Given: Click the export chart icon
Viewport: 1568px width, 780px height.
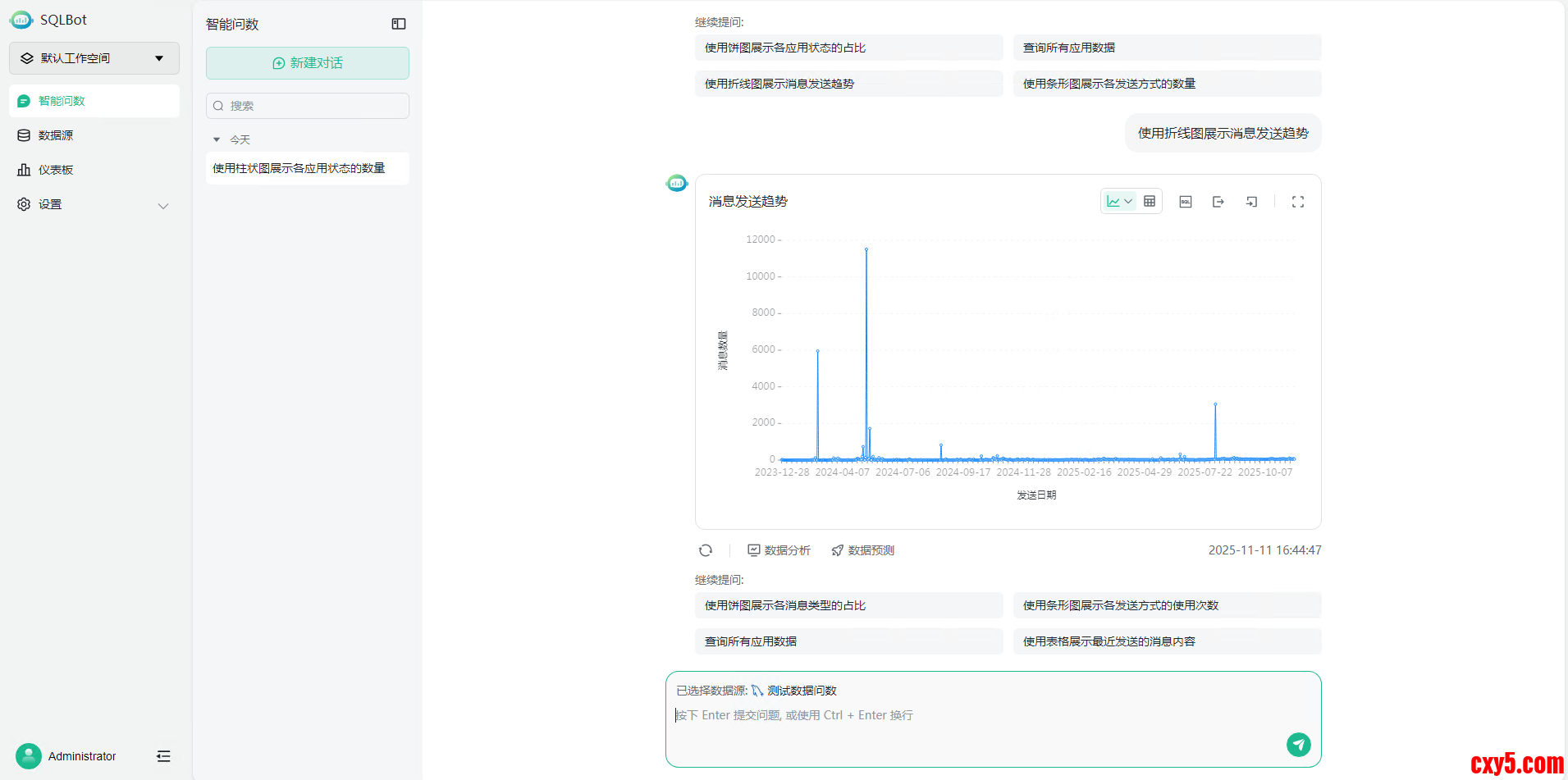Looking at the screenshot, I should coord(1218,202).
